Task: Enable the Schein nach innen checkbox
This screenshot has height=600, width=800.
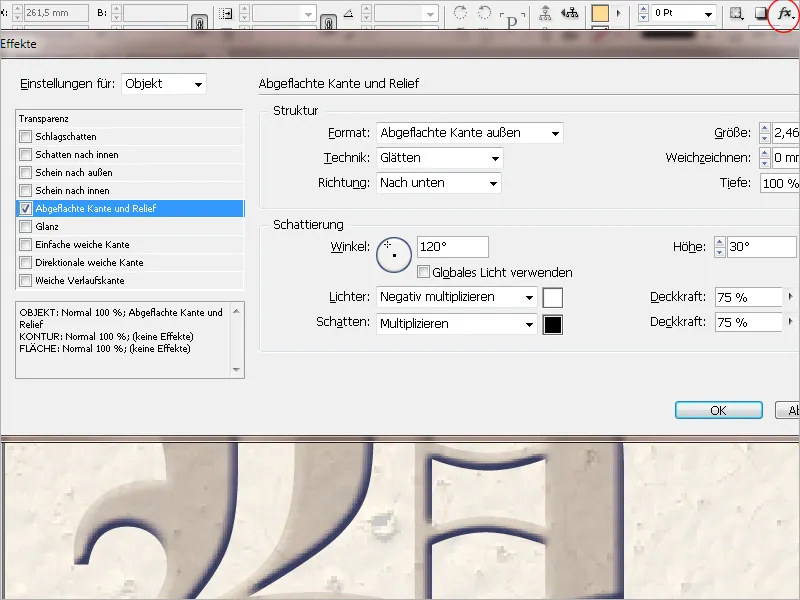Action: [x=26, y=191]
